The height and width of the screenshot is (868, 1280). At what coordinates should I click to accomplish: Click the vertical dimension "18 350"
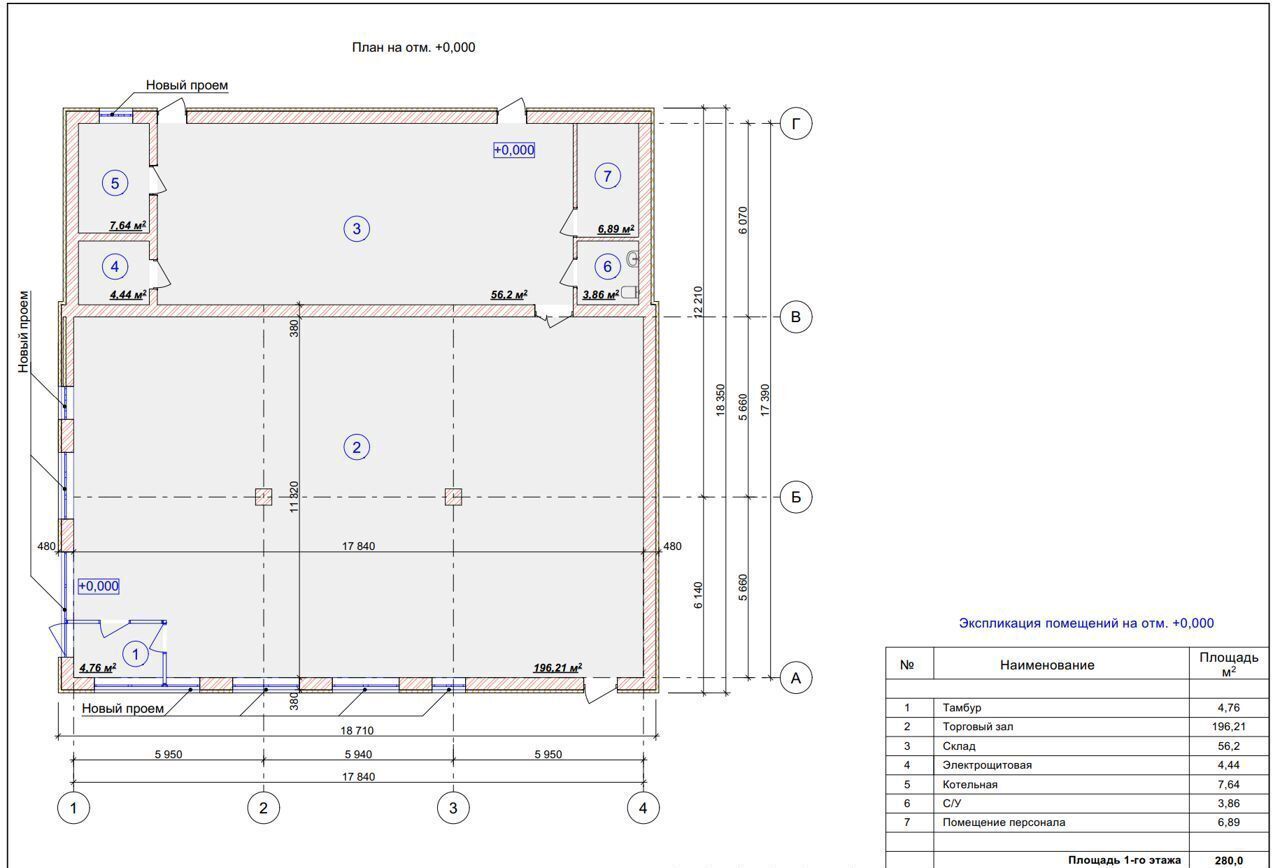click(x=720, y=400)
